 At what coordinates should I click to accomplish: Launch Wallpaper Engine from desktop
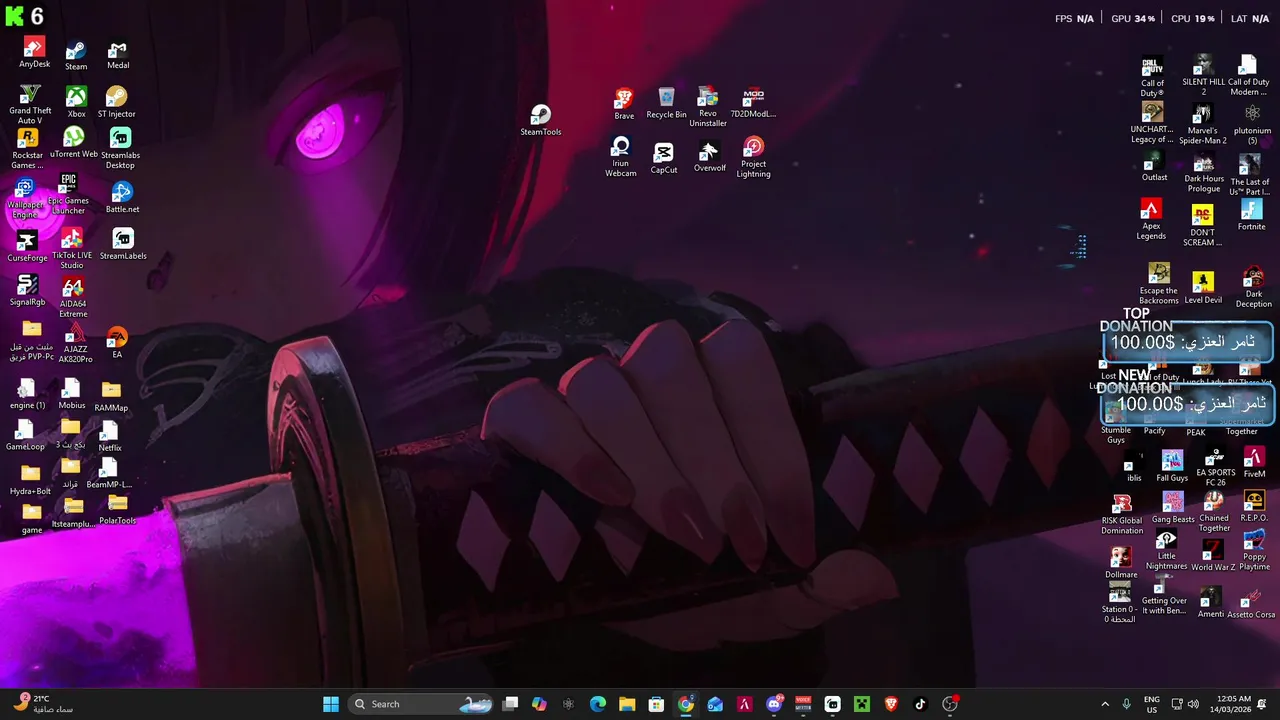pyautogui.click(x=25, y=199)
